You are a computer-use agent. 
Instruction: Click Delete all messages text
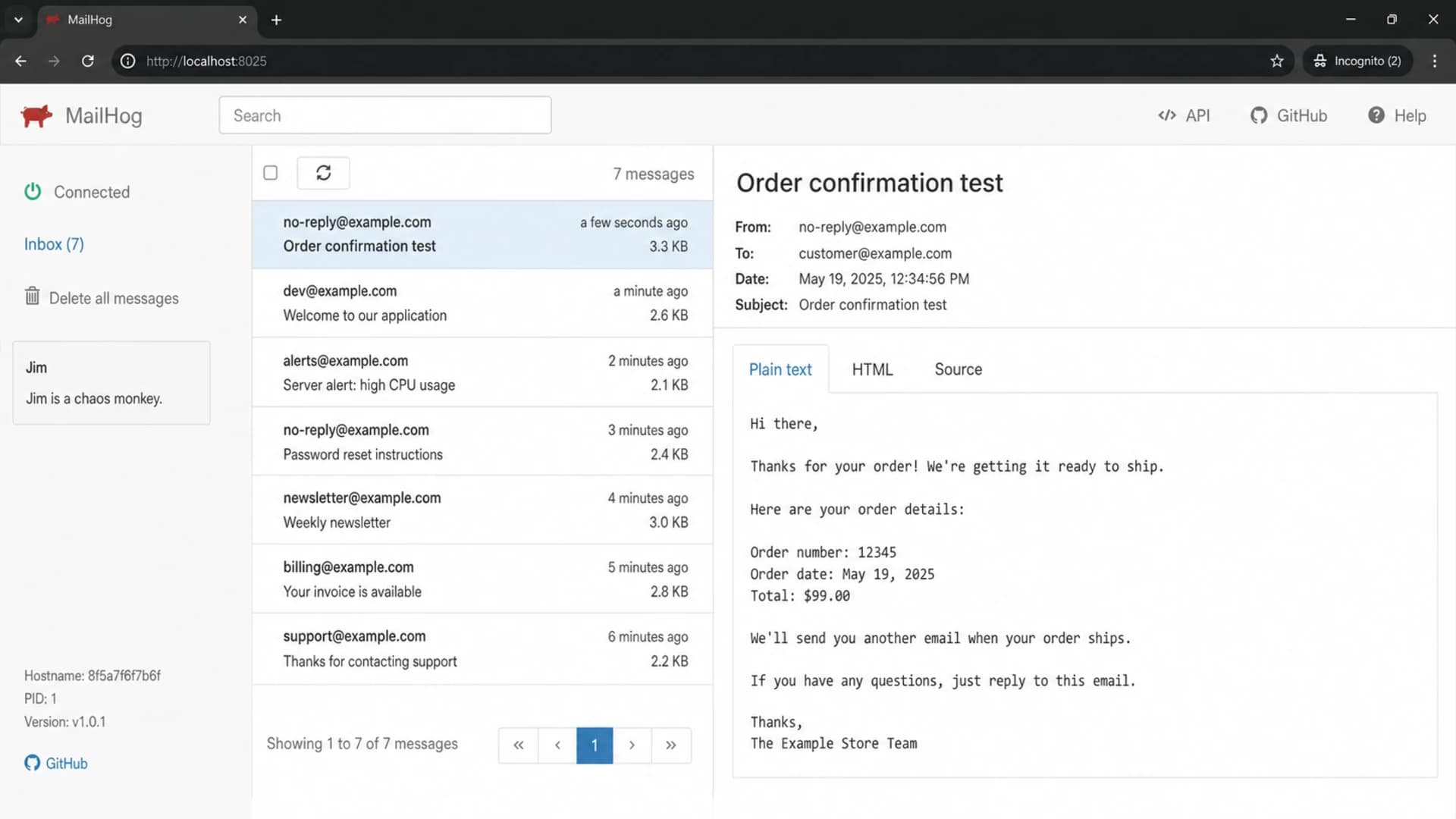pos(114,298)
